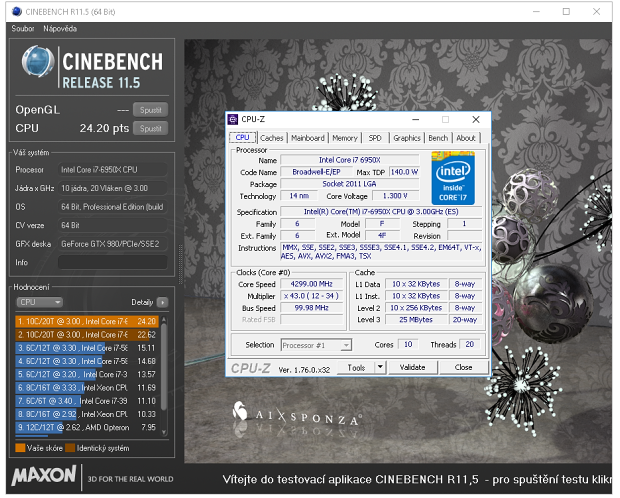
Task: Click the Intel Core i7 badge
Action: [453, 178]
